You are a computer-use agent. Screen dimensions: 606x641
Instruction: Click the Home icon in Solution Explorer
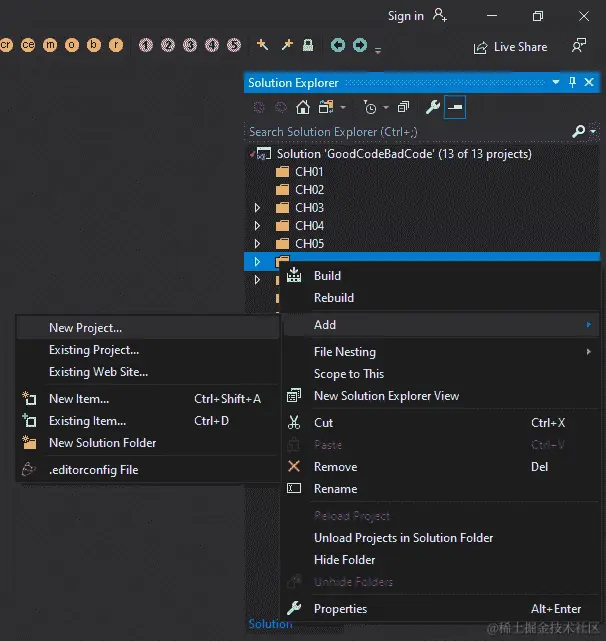303,108
